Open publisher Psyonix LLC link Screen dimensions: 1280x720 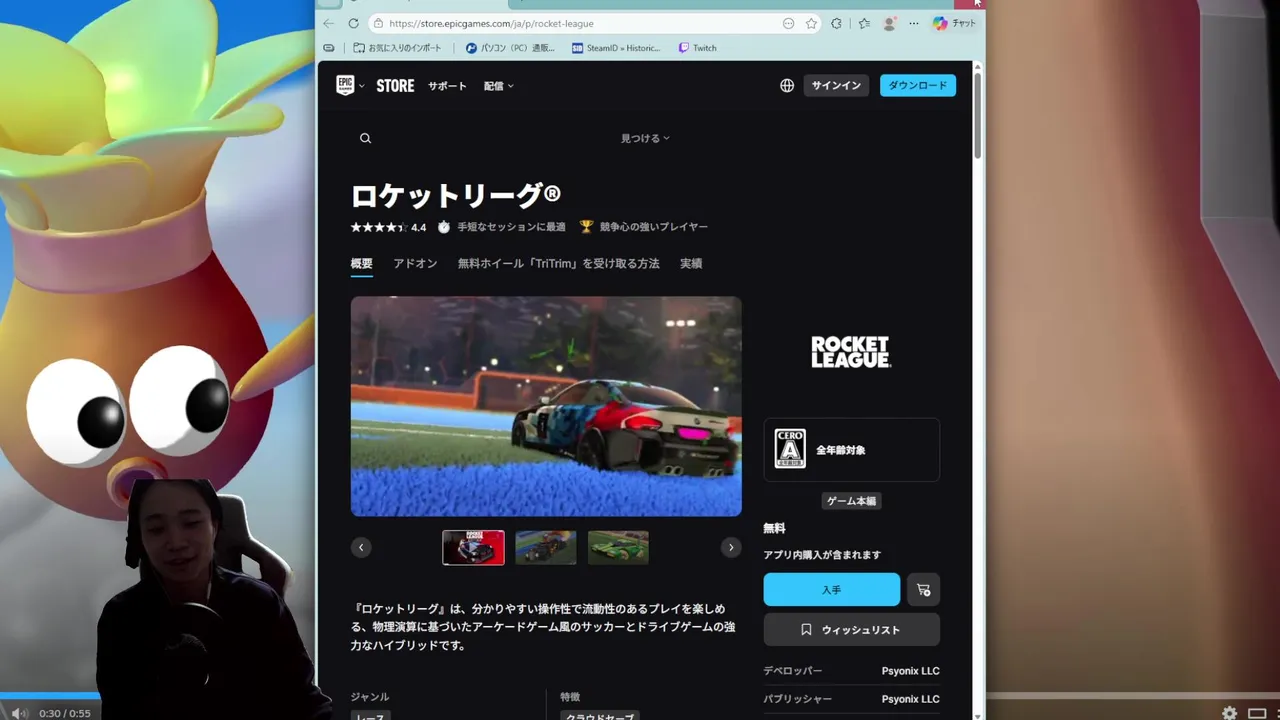(910, 699)
